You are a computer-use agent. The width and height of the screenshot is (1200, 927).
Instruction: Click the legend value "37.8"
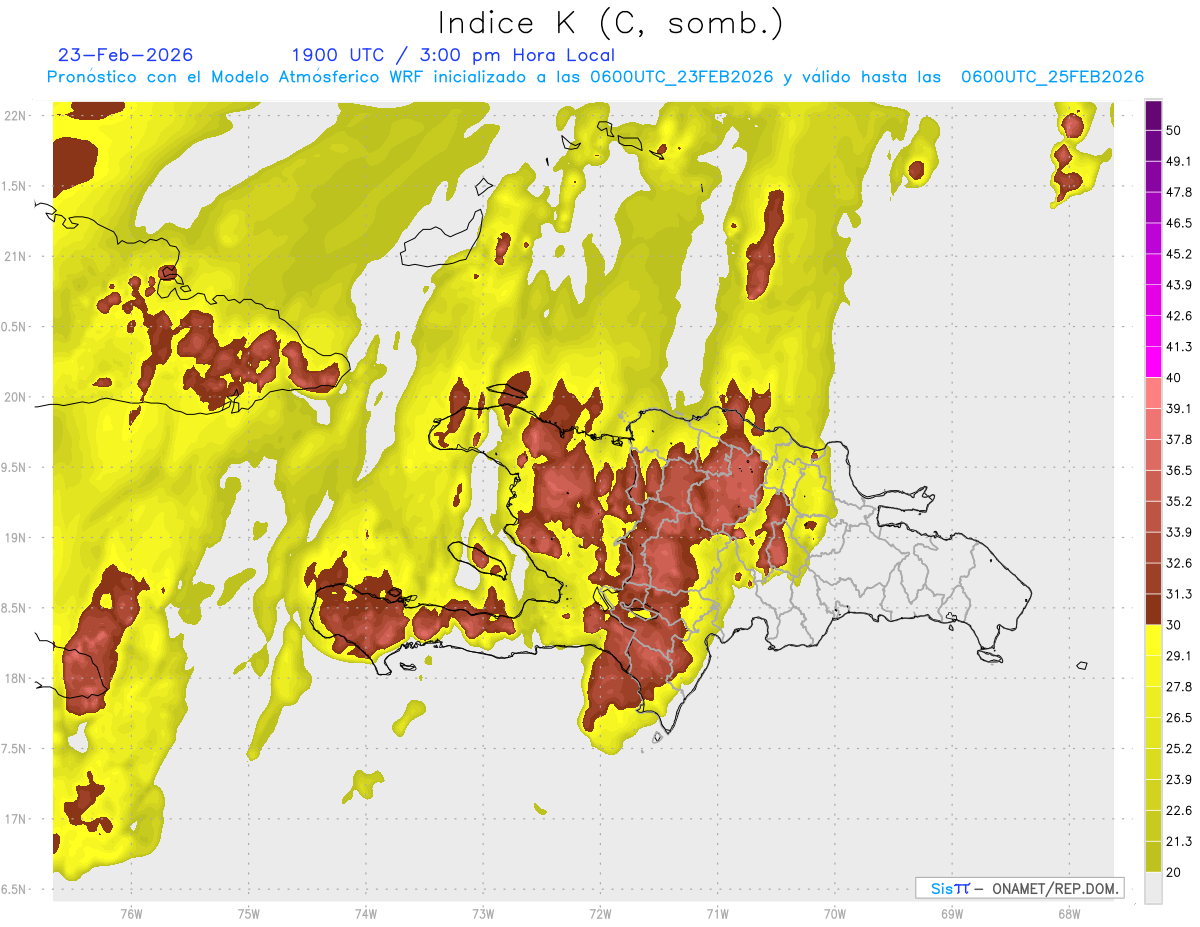(x=1179, y=439)
